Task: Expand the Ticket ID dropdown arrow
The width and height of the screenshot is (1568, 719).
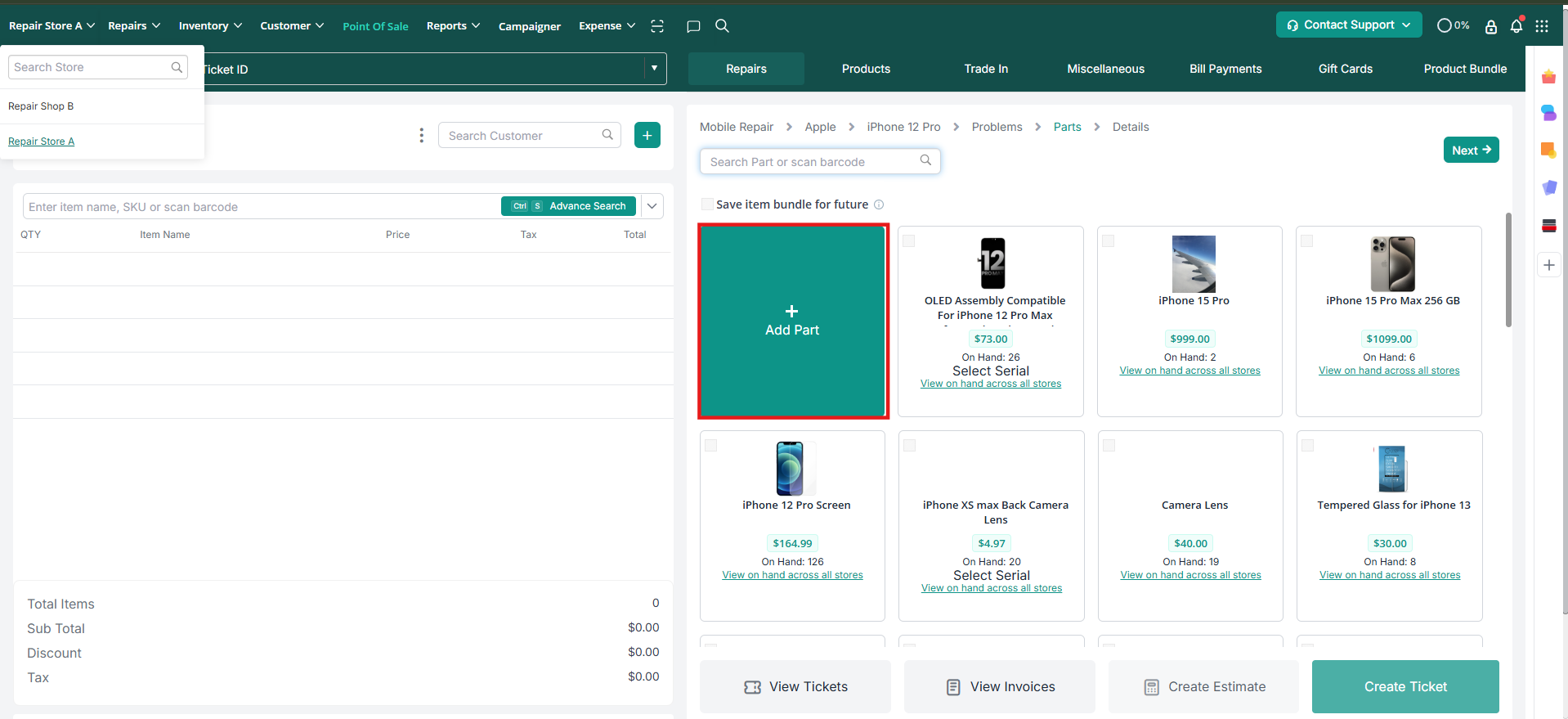Action: pyautogui.click(x=655, y=69)
